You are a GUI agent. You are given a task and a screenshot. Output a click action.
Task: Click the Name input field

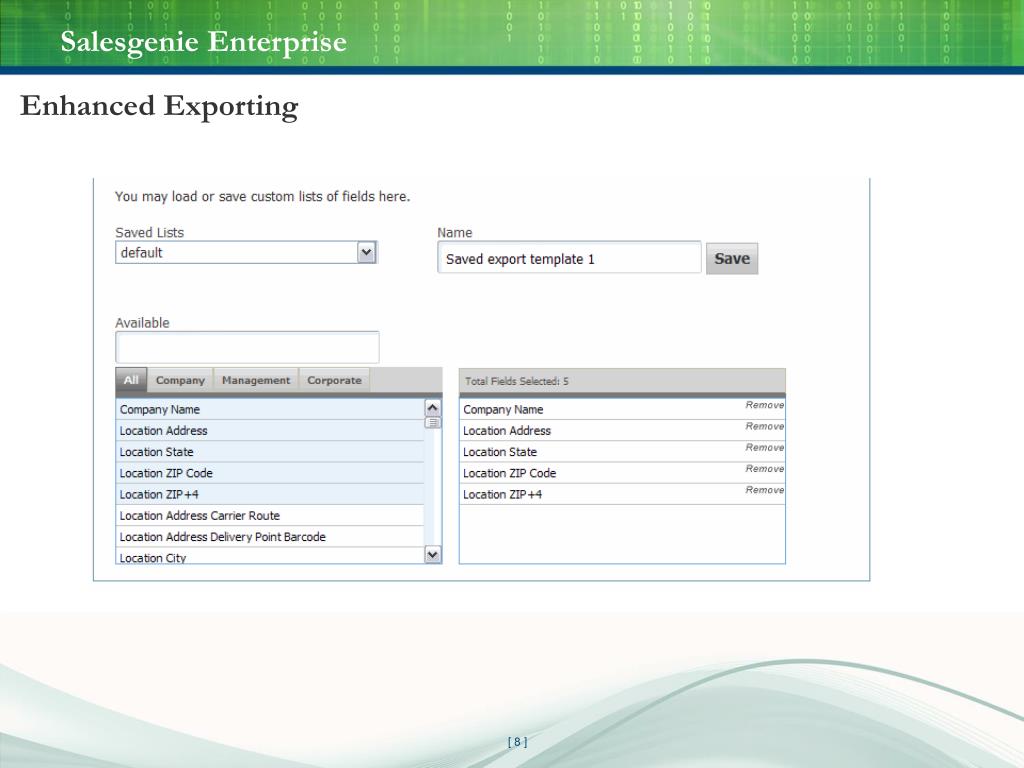(569, 258)
